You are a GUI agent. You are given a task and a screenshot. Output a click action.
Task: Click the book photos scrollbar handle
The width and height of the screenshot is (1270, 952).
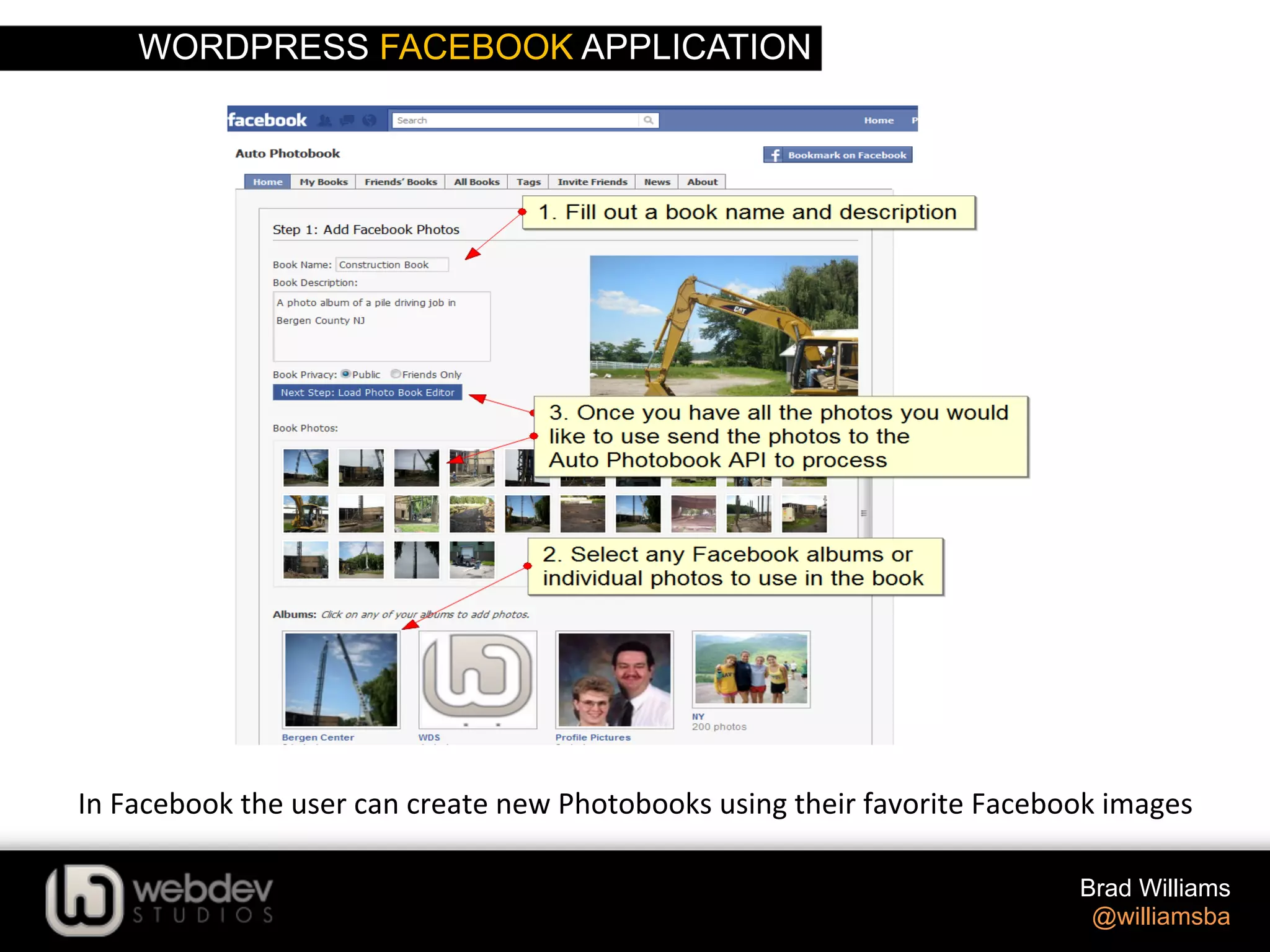coord(864,513)
